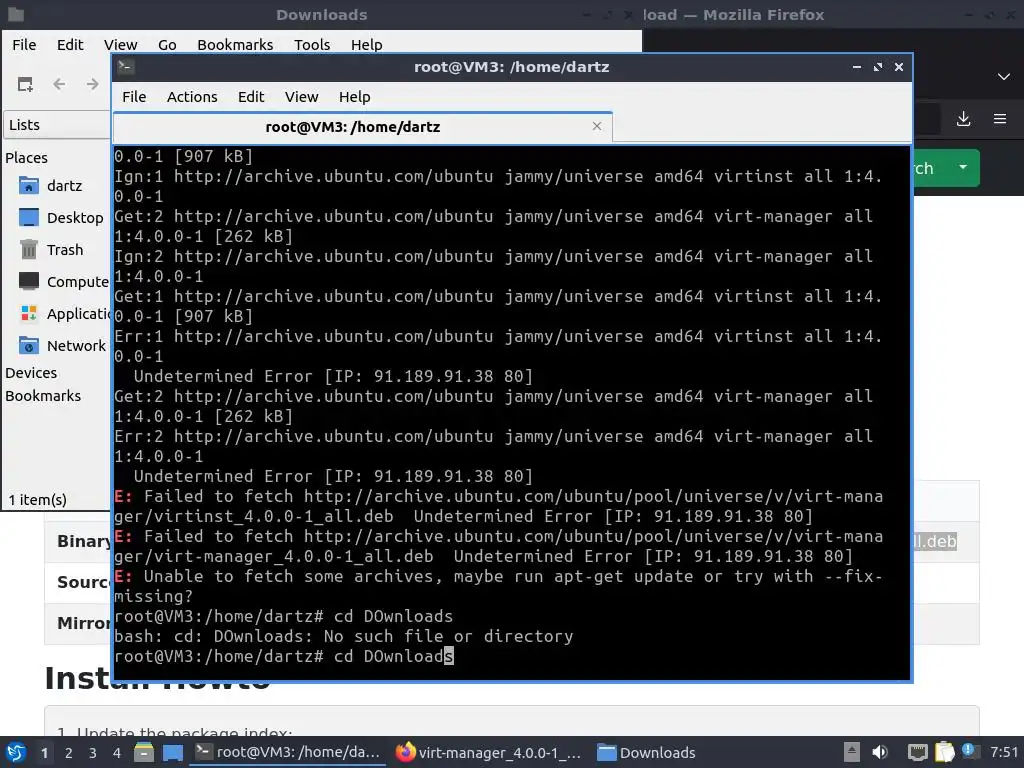
Task: Click the 7:51 clock on the taskbar
Action: click(1004, 752)
